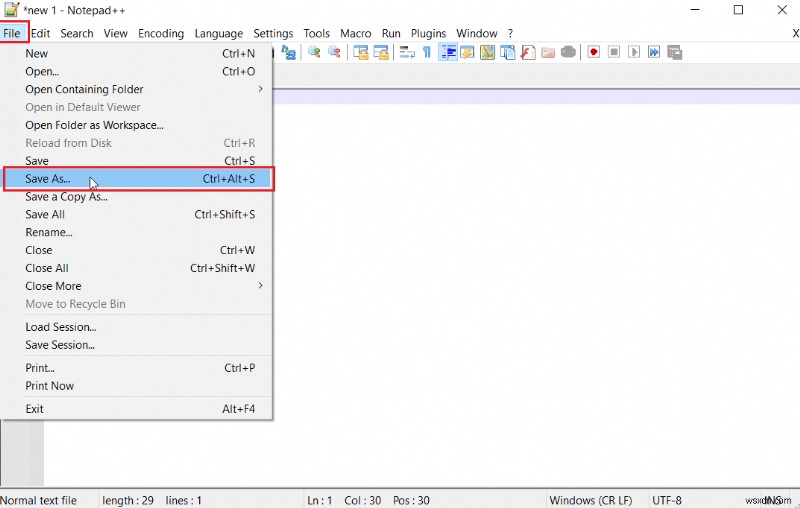Click the Zoom In toolbar icon
The height and width of the screenshot is (508, 800).
pyautogui.click(x=314, y=52)
